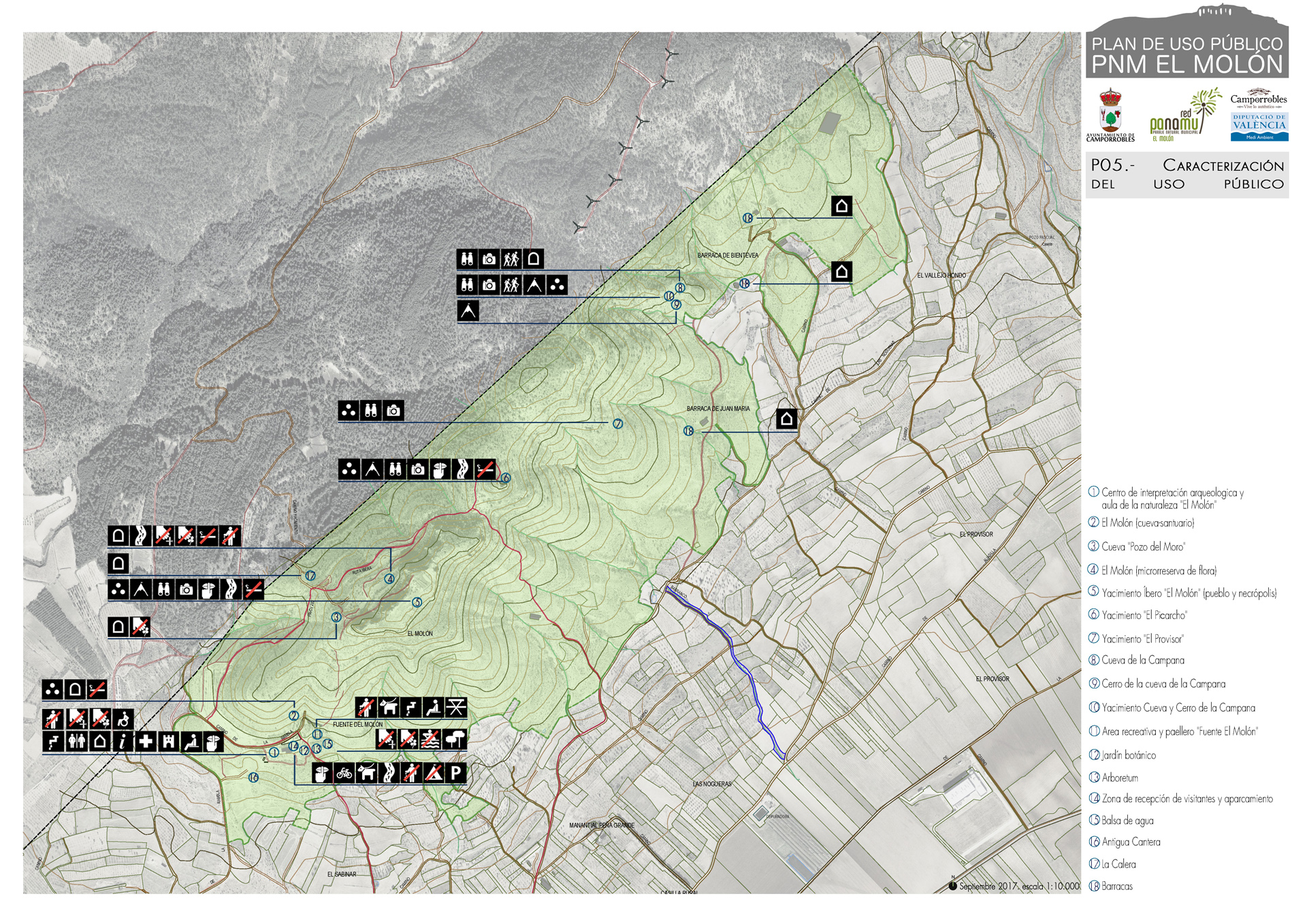Click the camera icon in marker 7's row
This screenshot has height=924, width=1307.
coord(393,410)
